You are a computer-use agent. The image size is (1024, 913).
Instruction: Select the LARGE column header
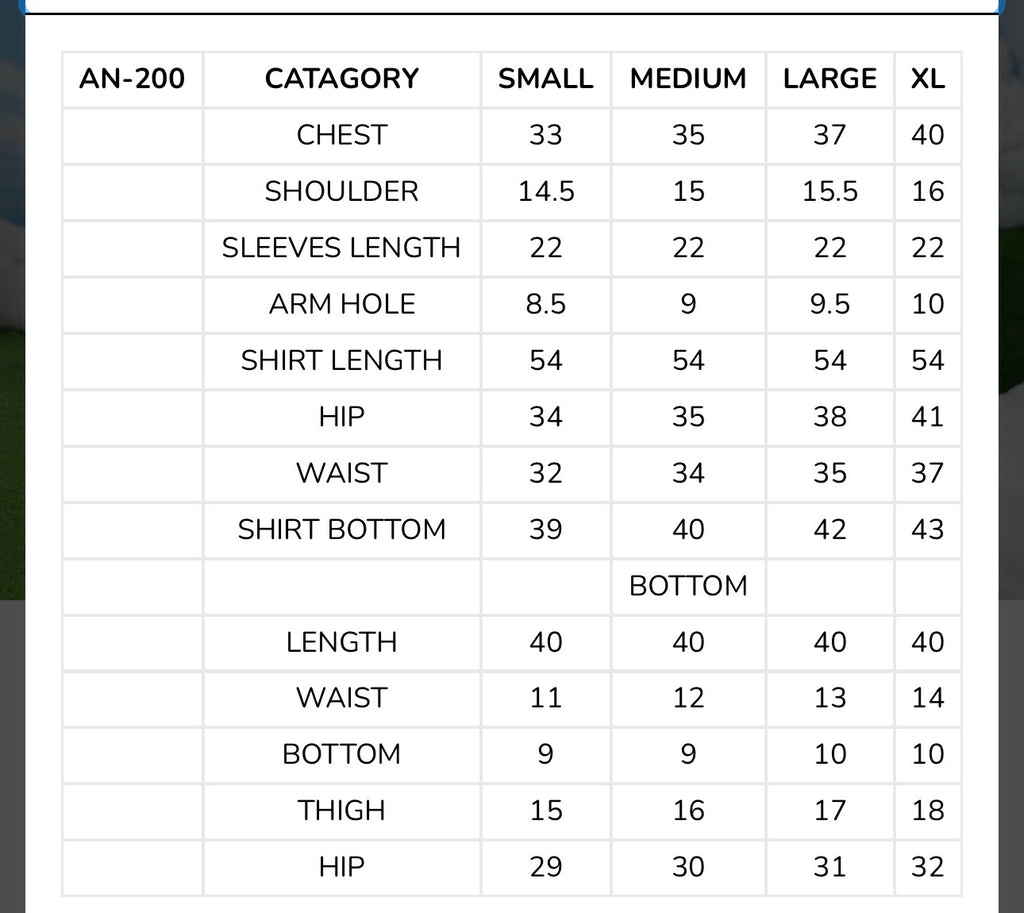coord(829,79)
